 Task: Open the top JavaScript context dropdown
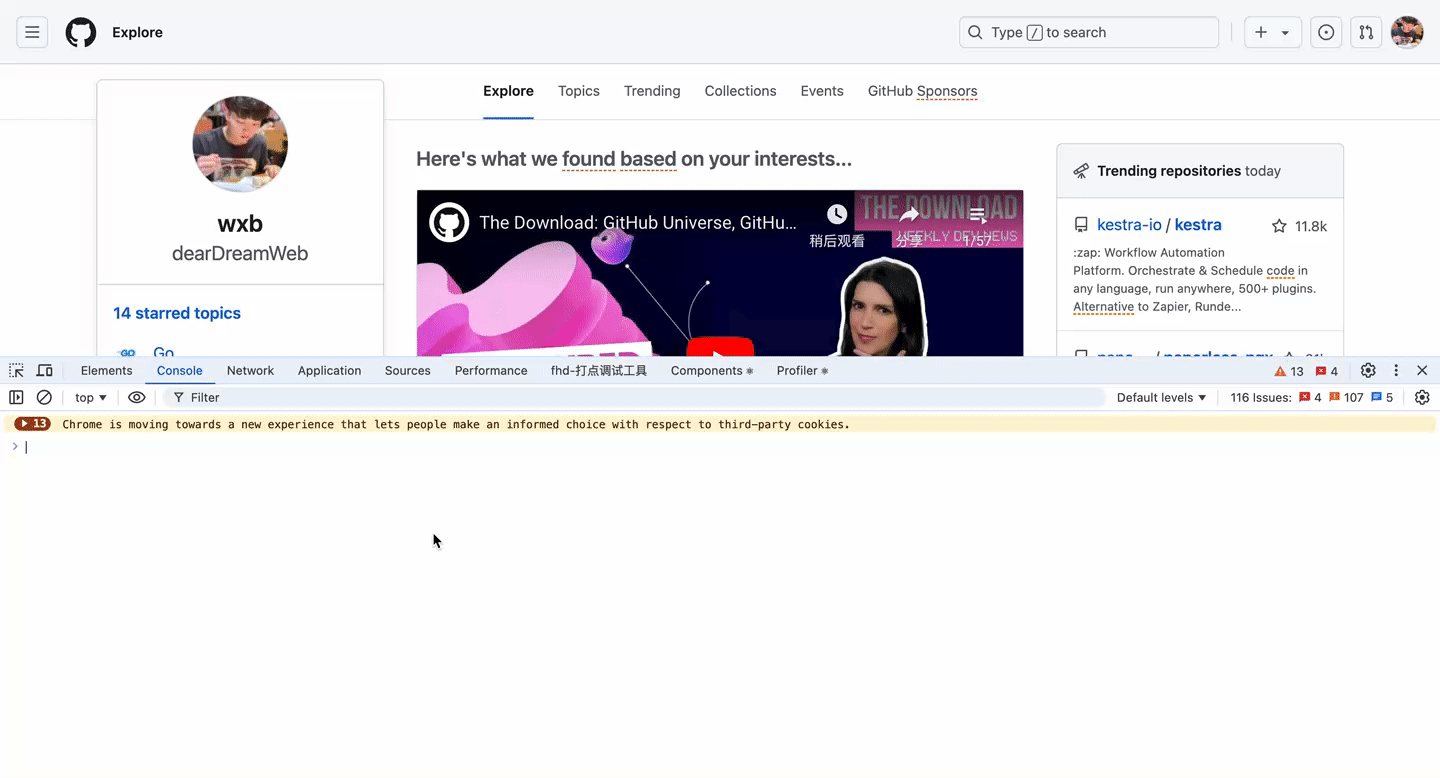click(91, 397)
